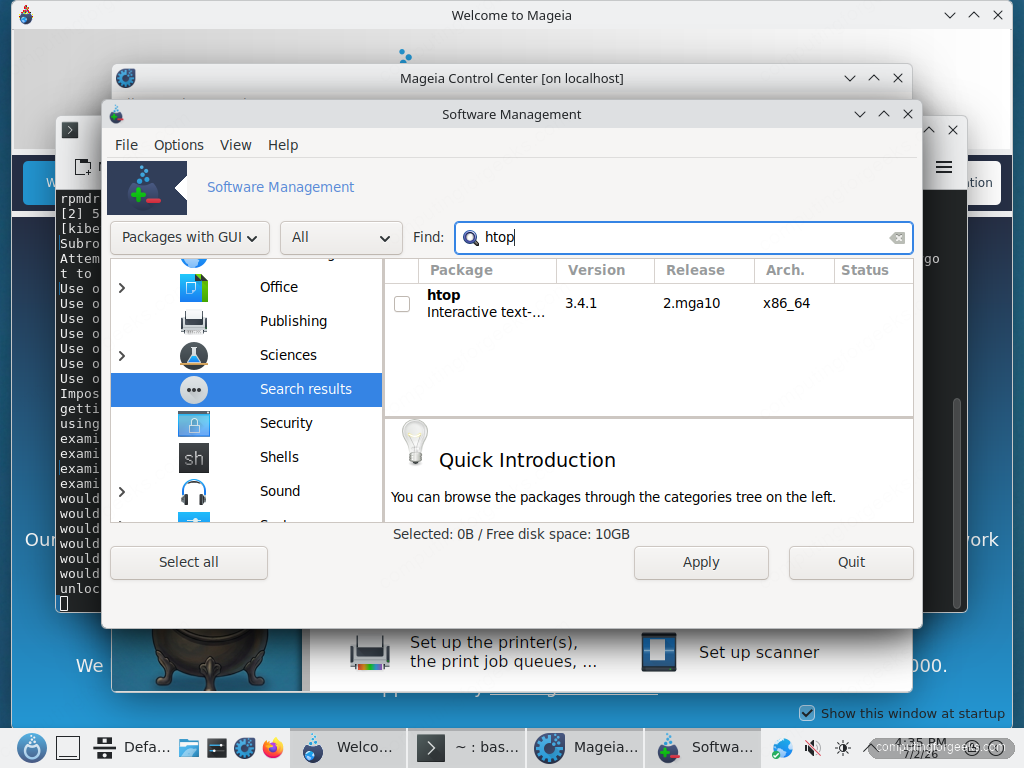The width and height of the screenshot is (1024, 768).
Task: Launch Mageia Control Center from taskbar launcher
Action: pyautogui.click(x=245, y=748)
